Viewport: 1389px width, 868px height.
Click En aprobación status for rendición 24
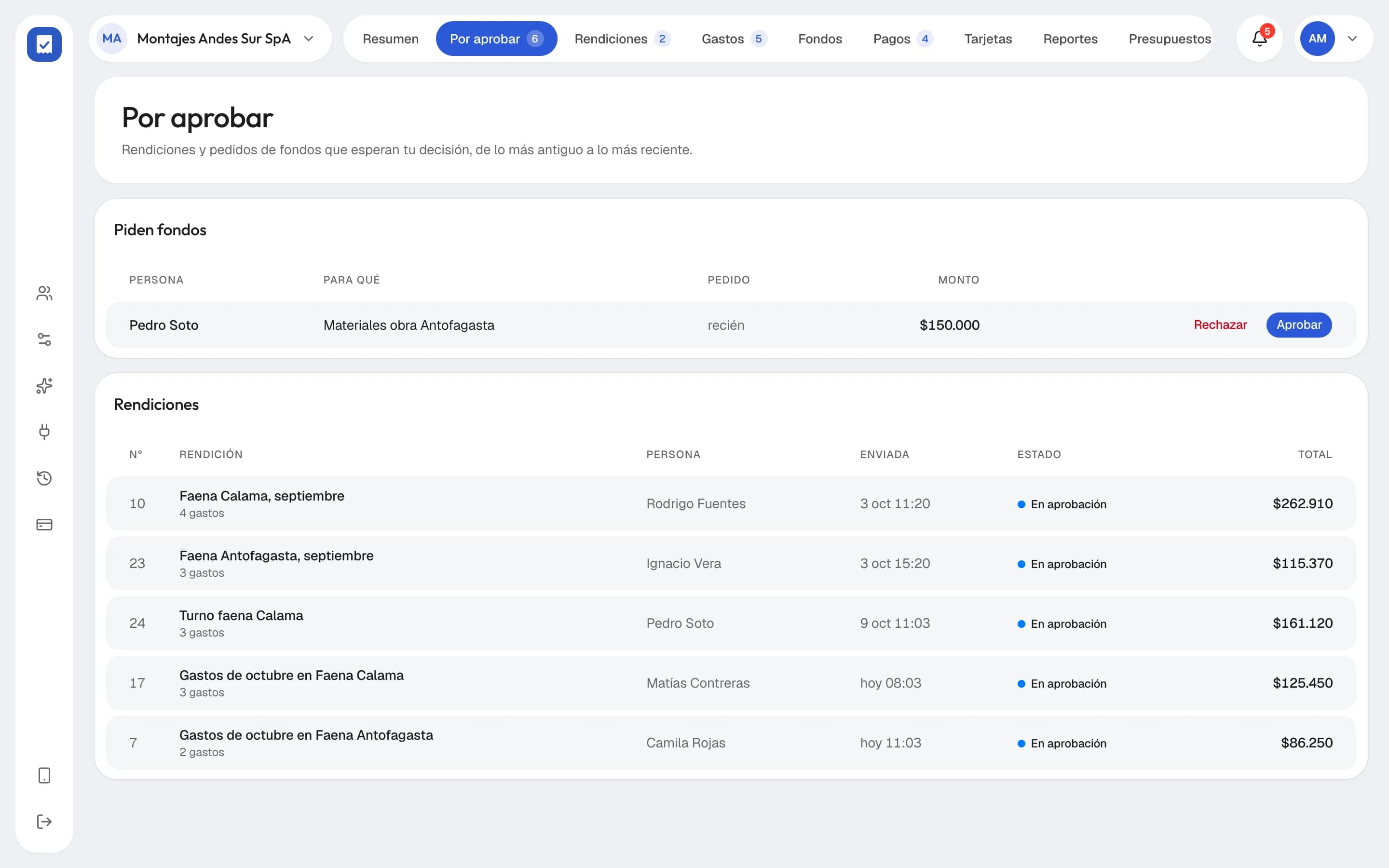(x=1061, y=624)
